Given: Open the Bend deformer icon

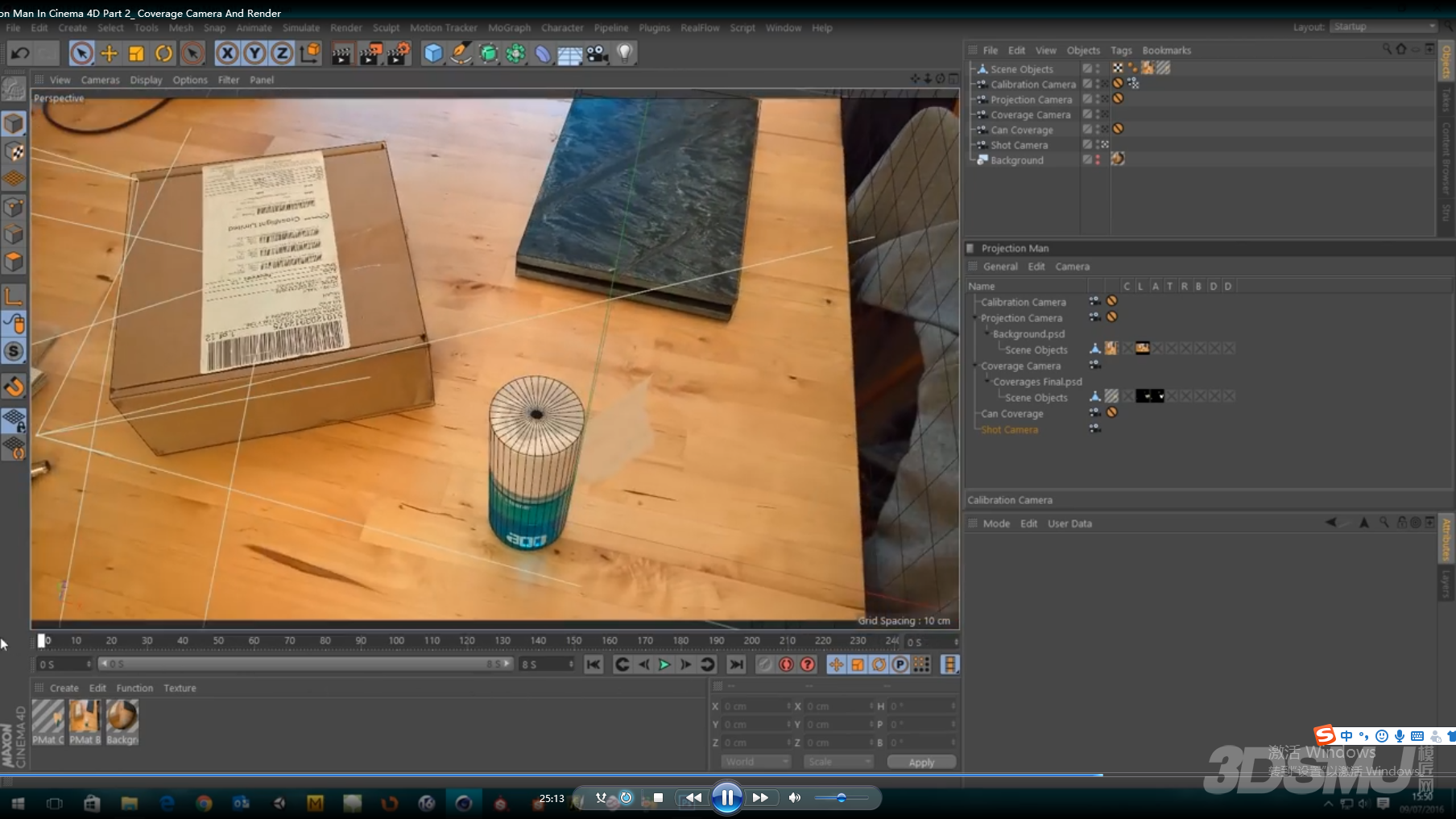Looking at the screenshot, I should (x=543, y=53).
